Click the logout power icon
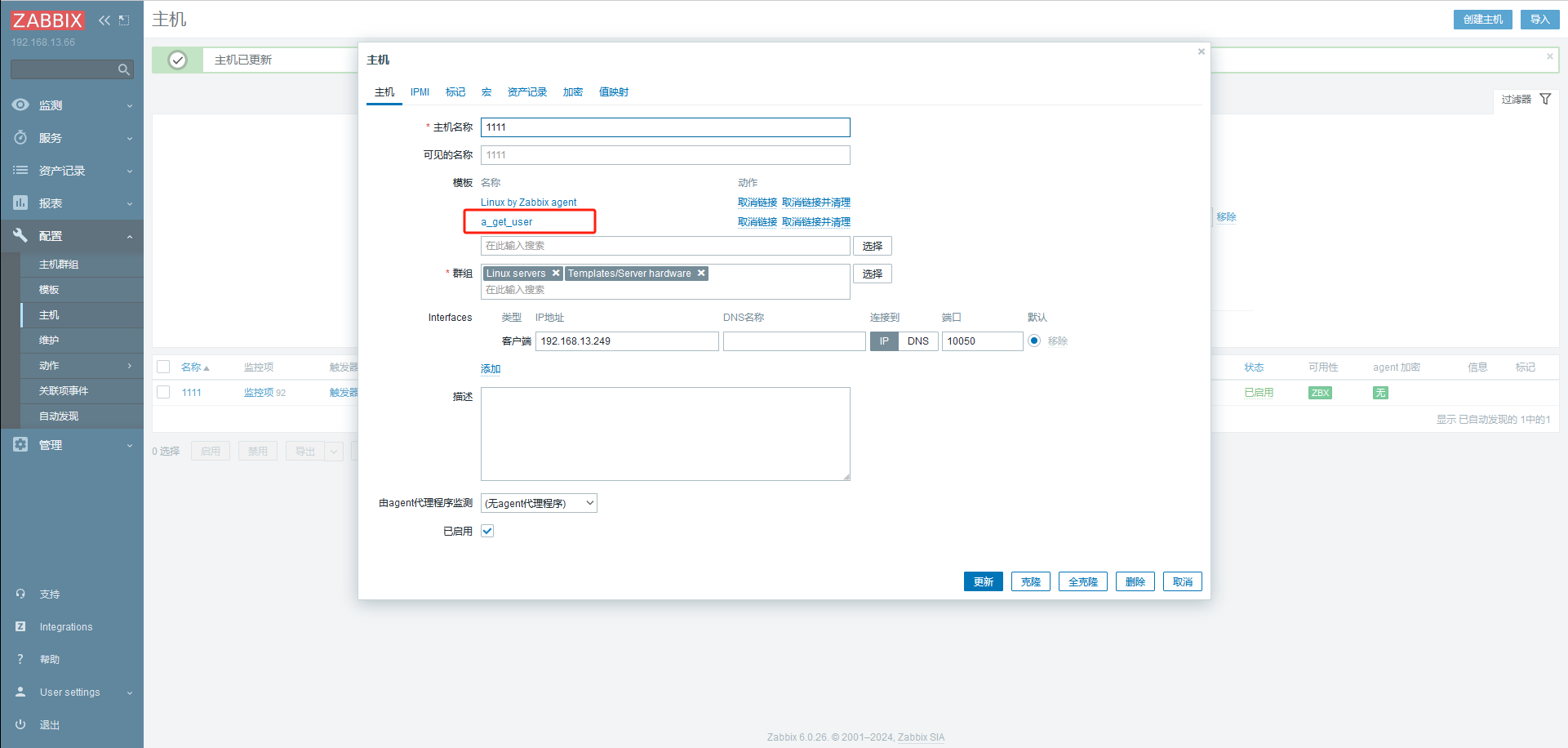The width and height of the screenshot is (1568, 748). pos(20,724)
